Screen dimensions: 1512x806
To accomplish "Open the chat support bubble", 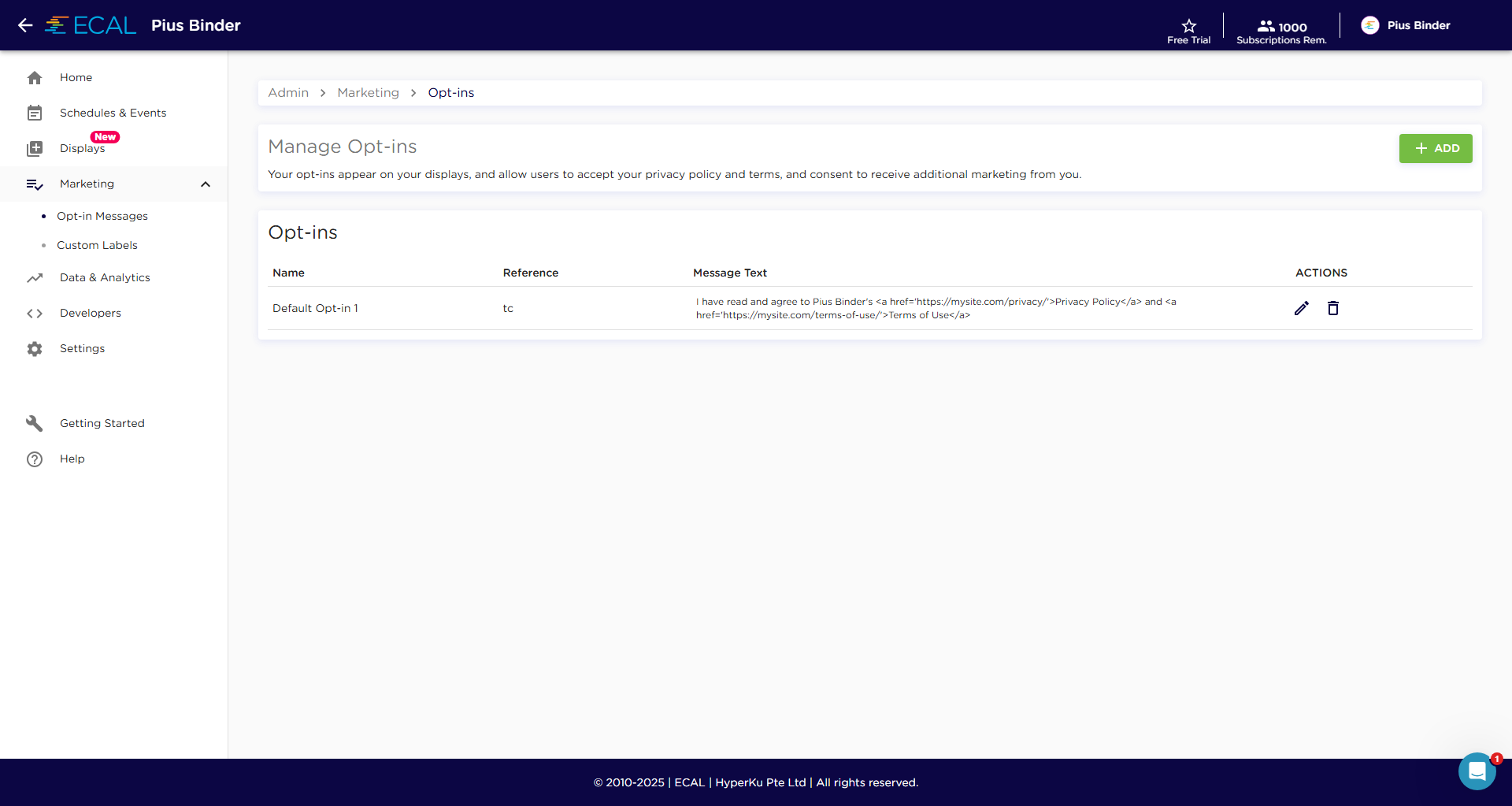I will click(1477, 771).
